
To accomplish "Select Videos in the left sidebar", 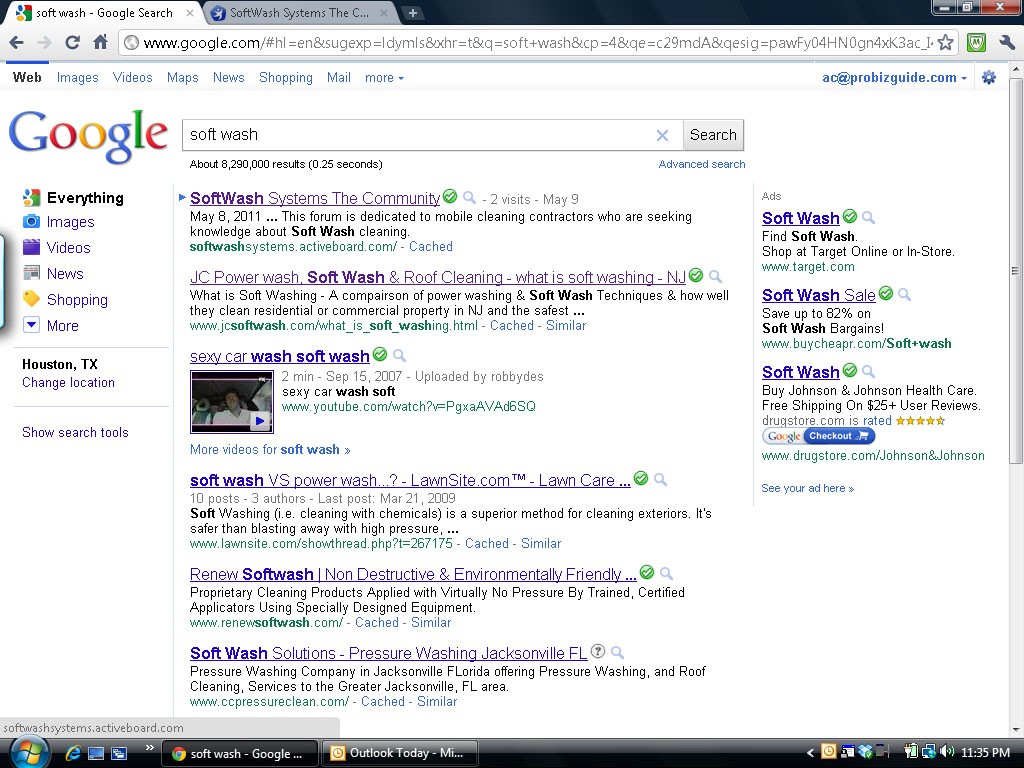I will (x=68, y=247).
